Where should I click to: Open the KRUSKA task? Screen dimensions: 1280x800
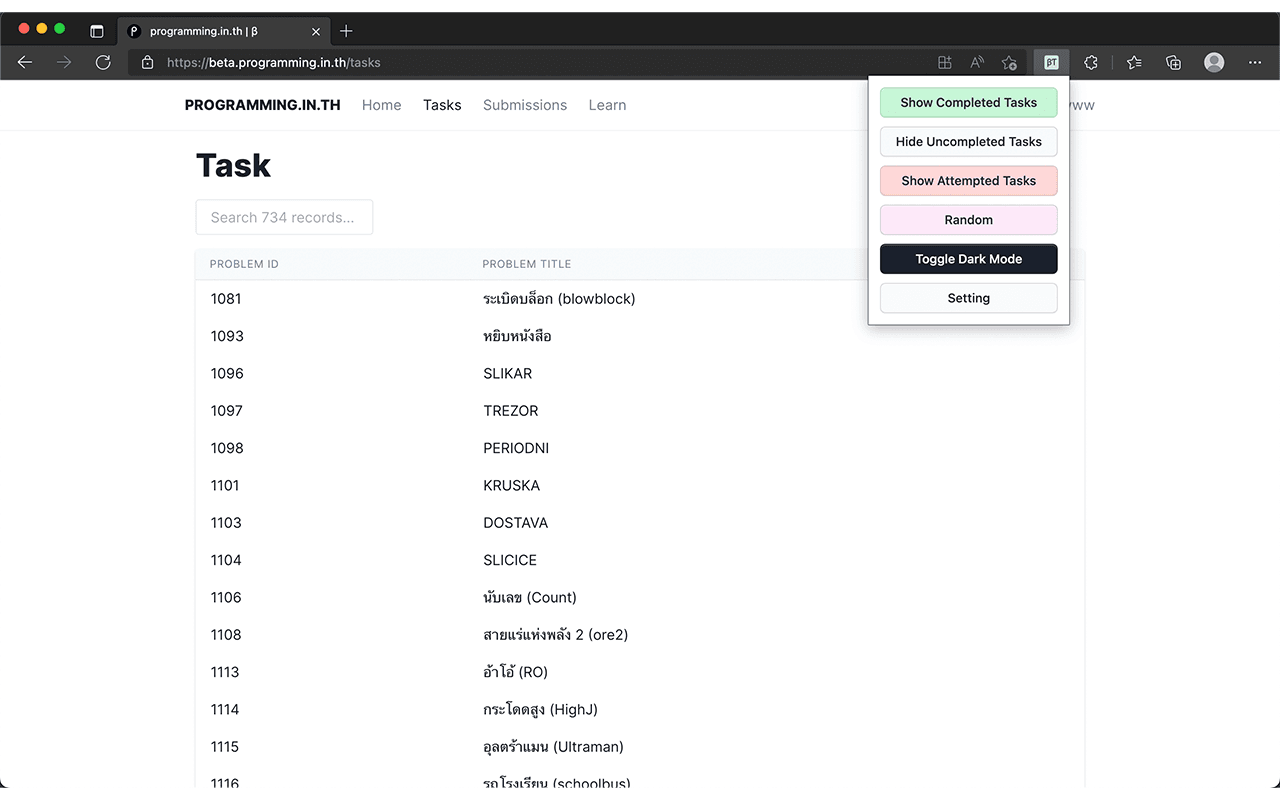[x=512, y=485]
